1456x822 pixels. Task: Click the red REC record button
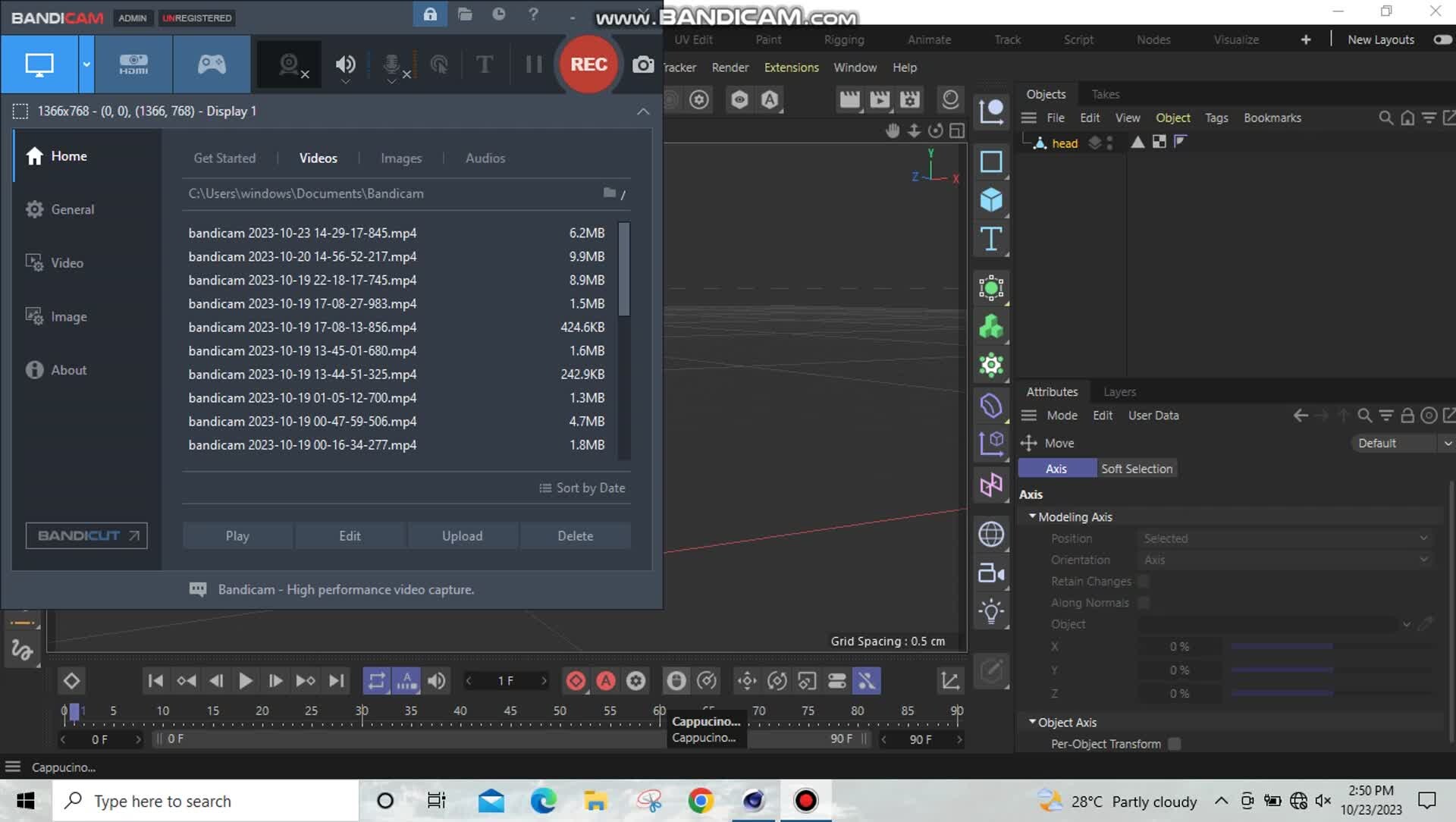(588, 64)
